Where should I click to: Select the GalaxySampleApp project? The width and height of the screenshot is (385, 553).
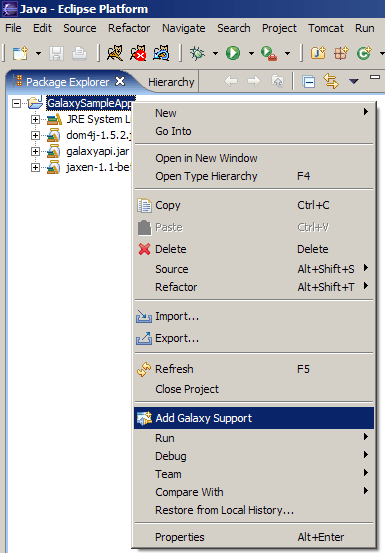click(90, 103)
